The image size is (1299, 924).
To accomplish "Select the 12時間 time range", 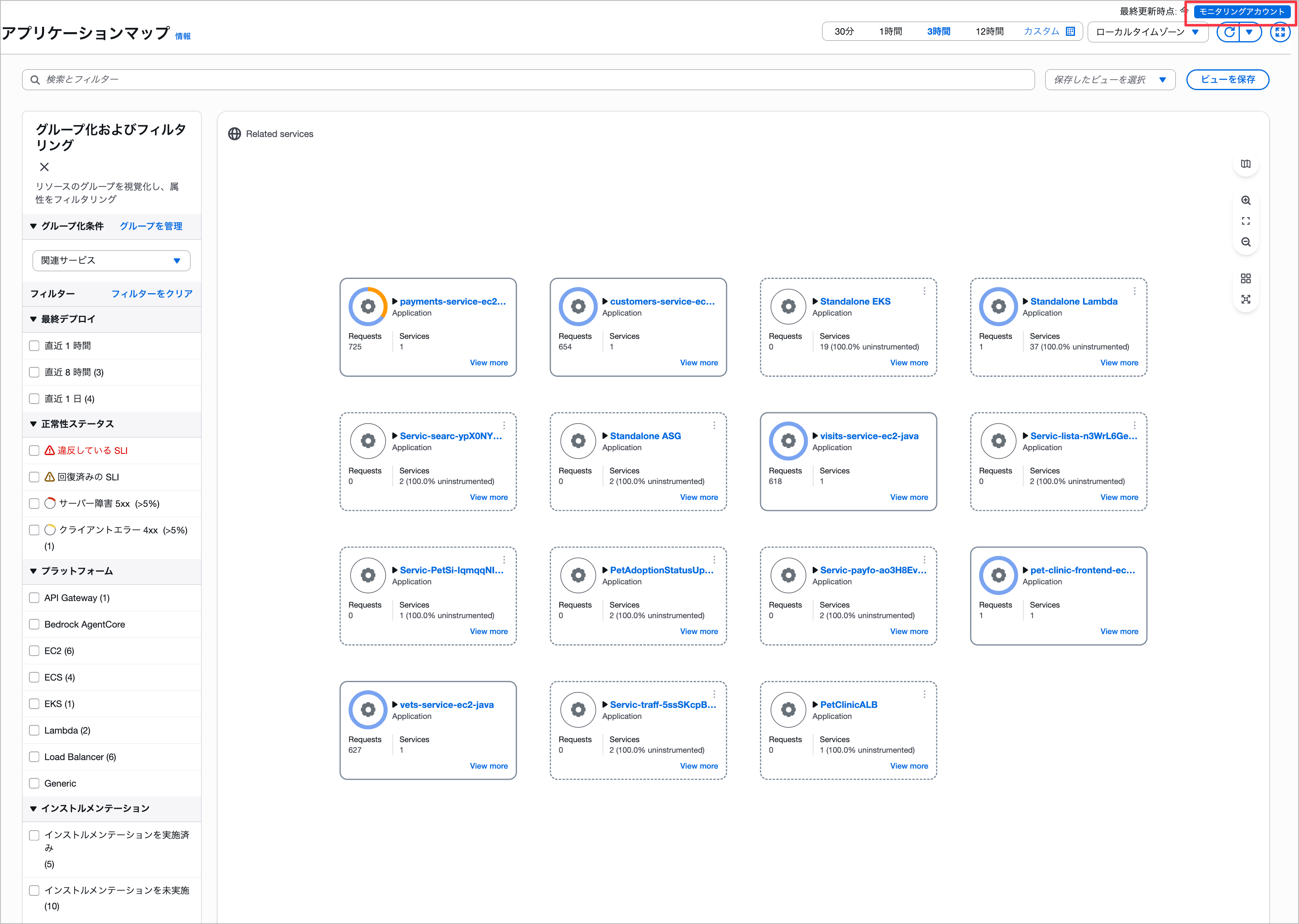I will pyautogui.click(x=989, y=32).
